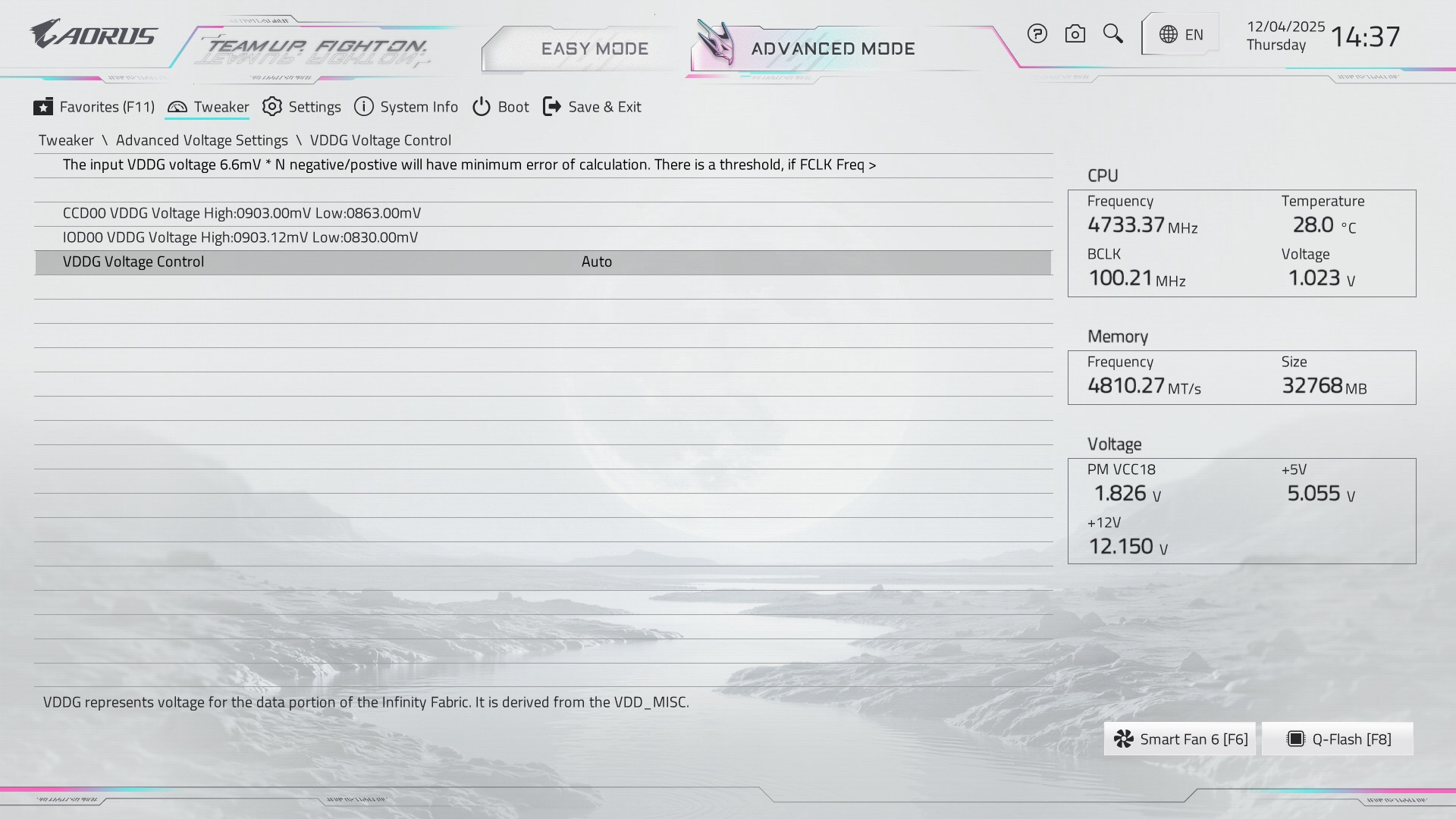
Task: Select CCD00 VDDG Voltage row
Action: [242, 214]
